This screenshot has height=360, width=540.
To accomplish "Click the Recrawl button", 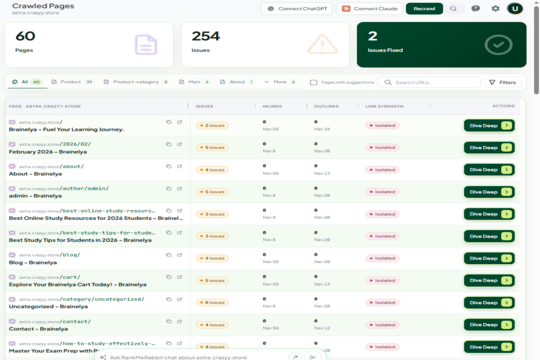I will 424,9.
